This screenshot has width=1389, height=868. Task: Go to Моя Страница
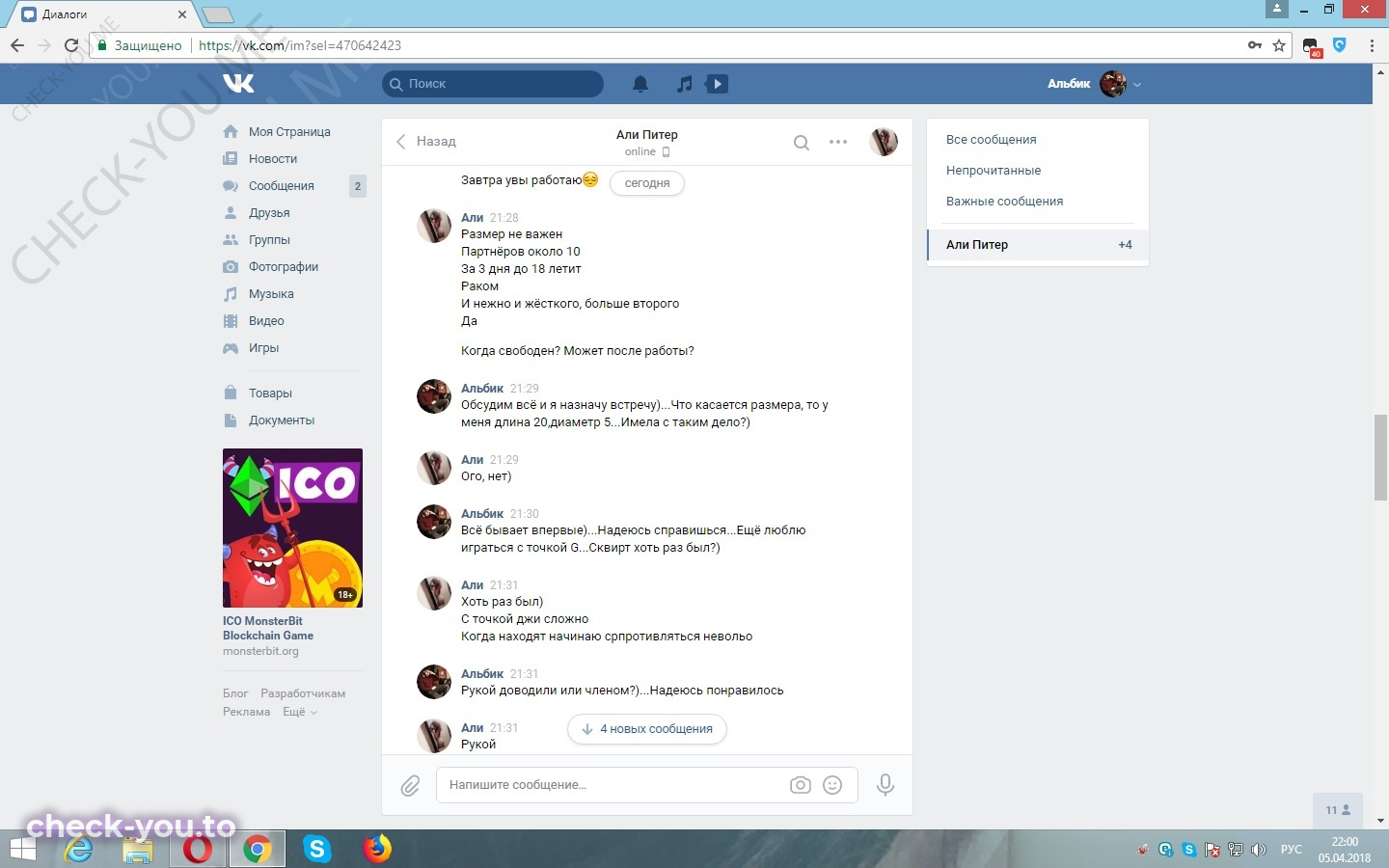click(289, 132)
